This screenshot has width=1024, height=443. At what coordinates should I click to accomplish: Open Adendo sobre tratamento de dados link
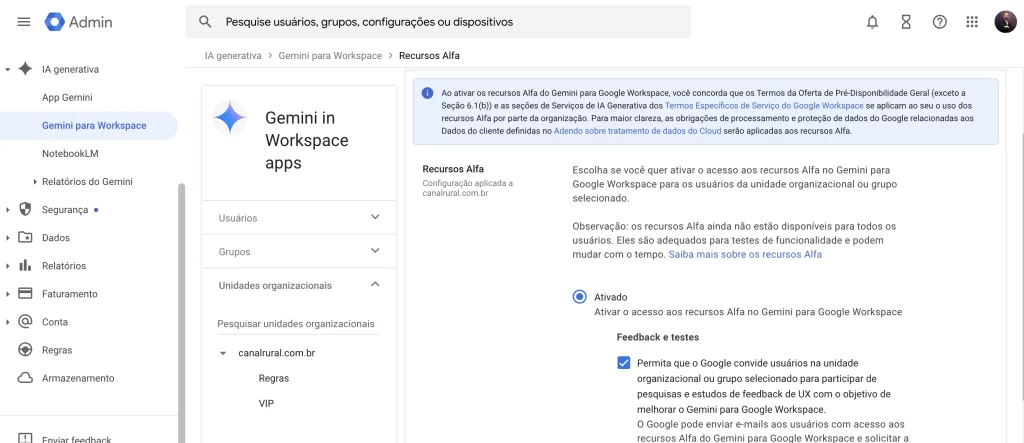click(637, 131)
